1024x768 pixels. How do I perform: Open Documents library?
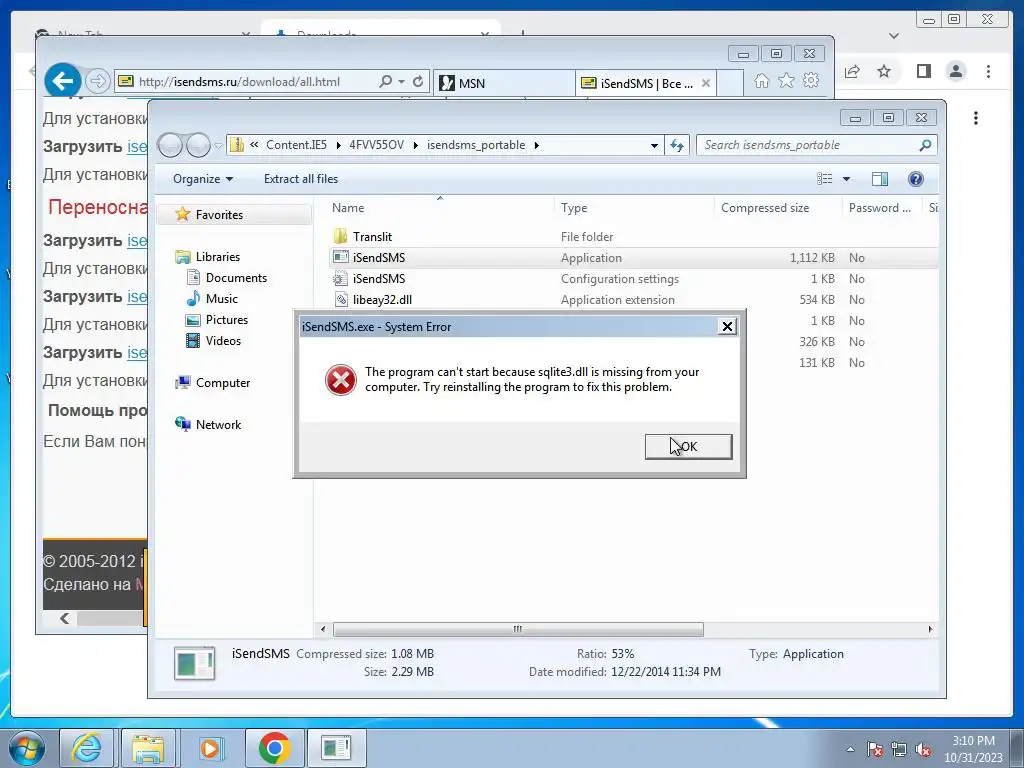click(236, 278)
